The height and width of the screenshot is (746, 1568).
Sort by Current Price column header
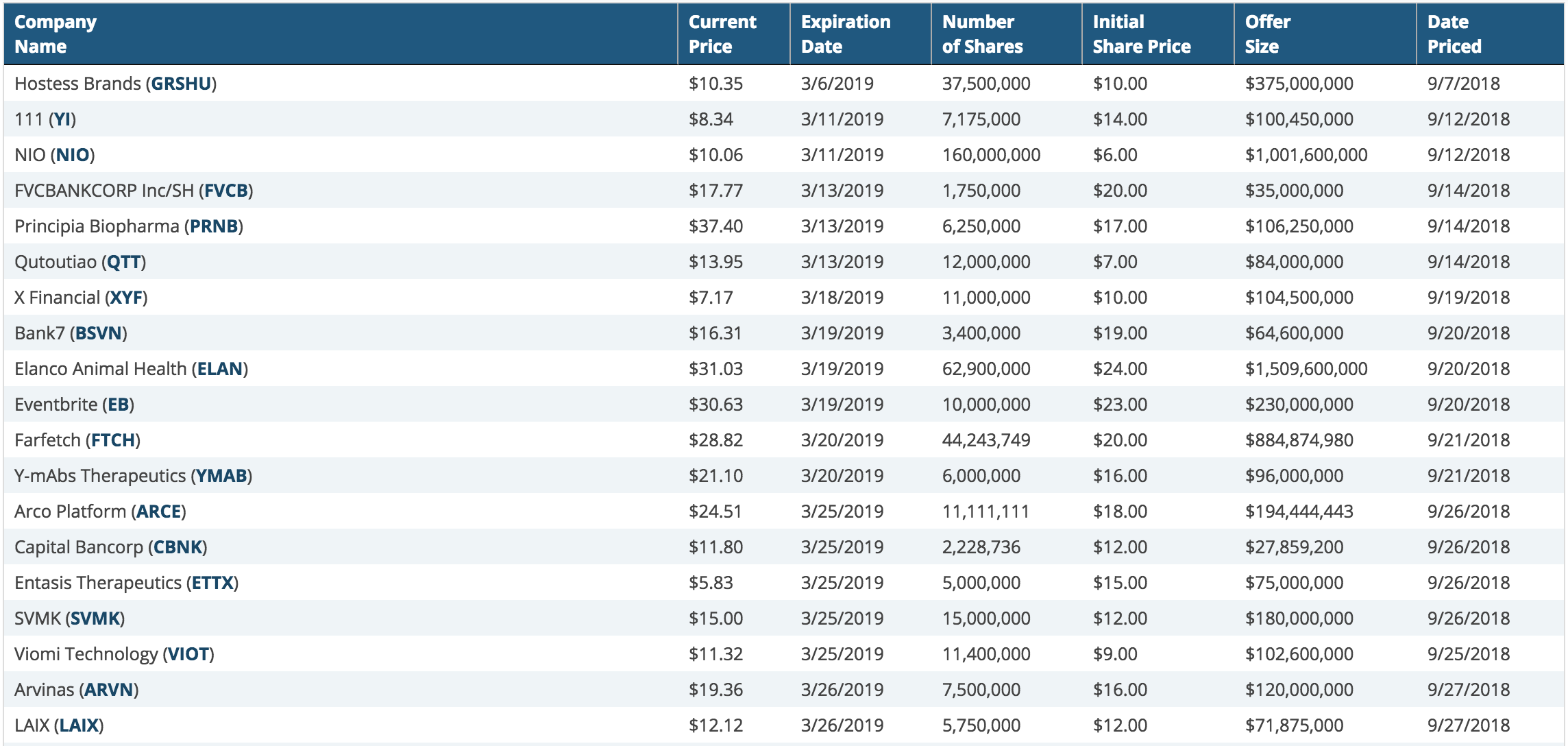pyautogui.click(x=722, y=34)
